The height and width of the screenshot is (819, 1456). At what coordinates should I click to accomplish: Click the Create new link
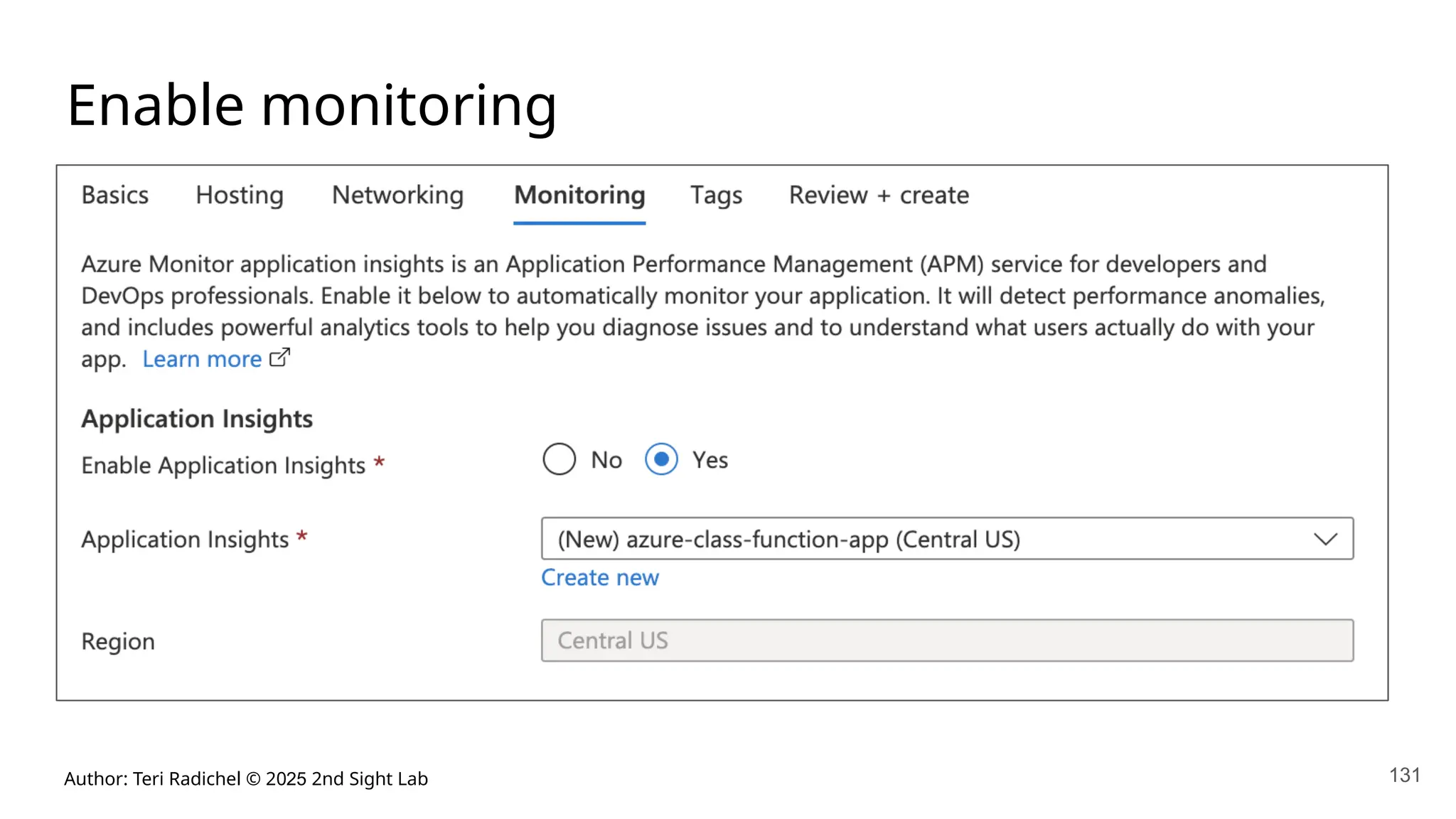[600, 577]
